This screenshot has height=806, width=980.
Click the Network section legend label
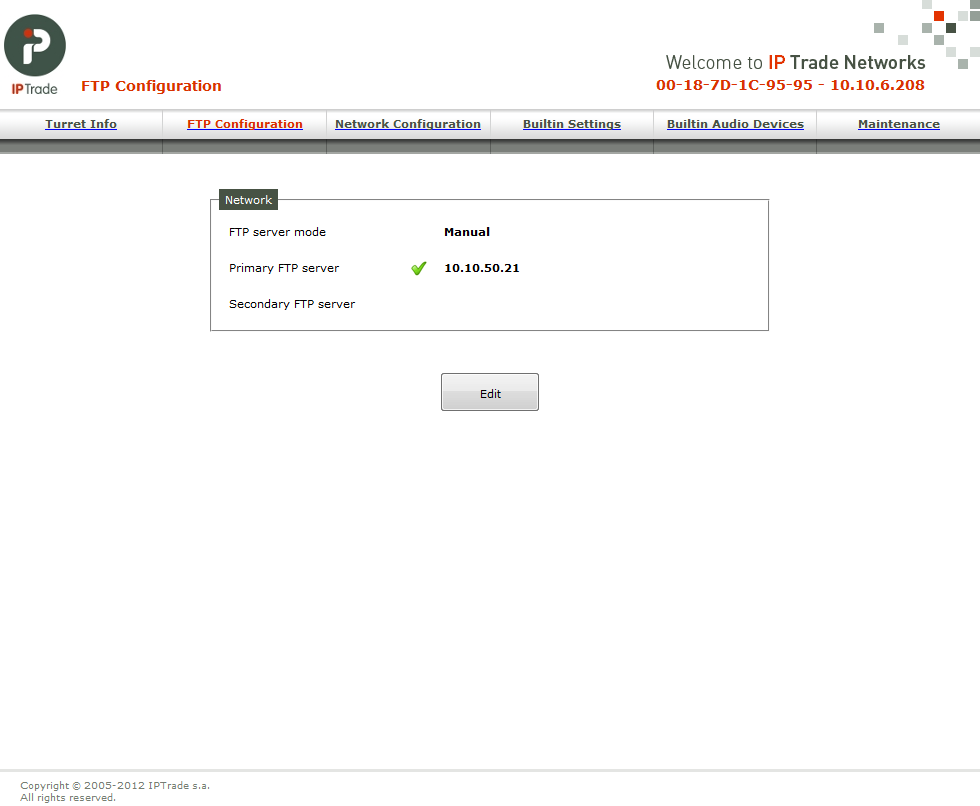coord(249,200)
